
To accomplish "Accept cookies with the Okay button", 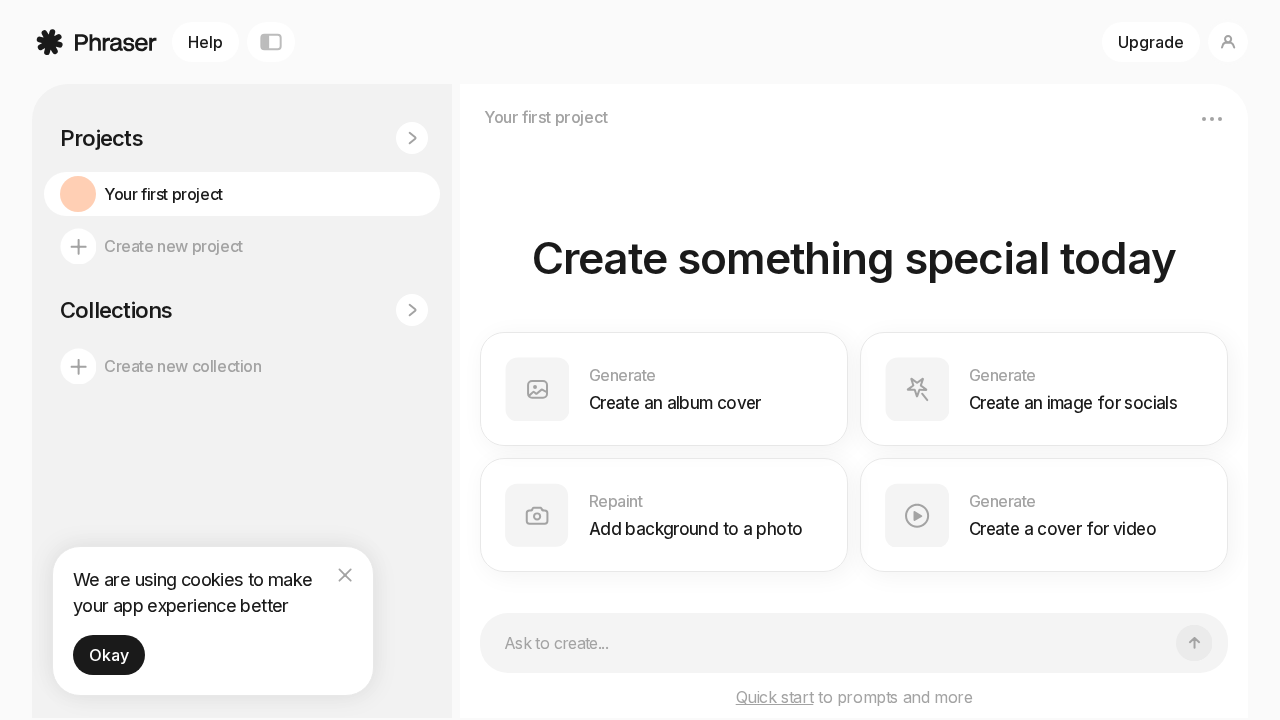I will [108, 655].
